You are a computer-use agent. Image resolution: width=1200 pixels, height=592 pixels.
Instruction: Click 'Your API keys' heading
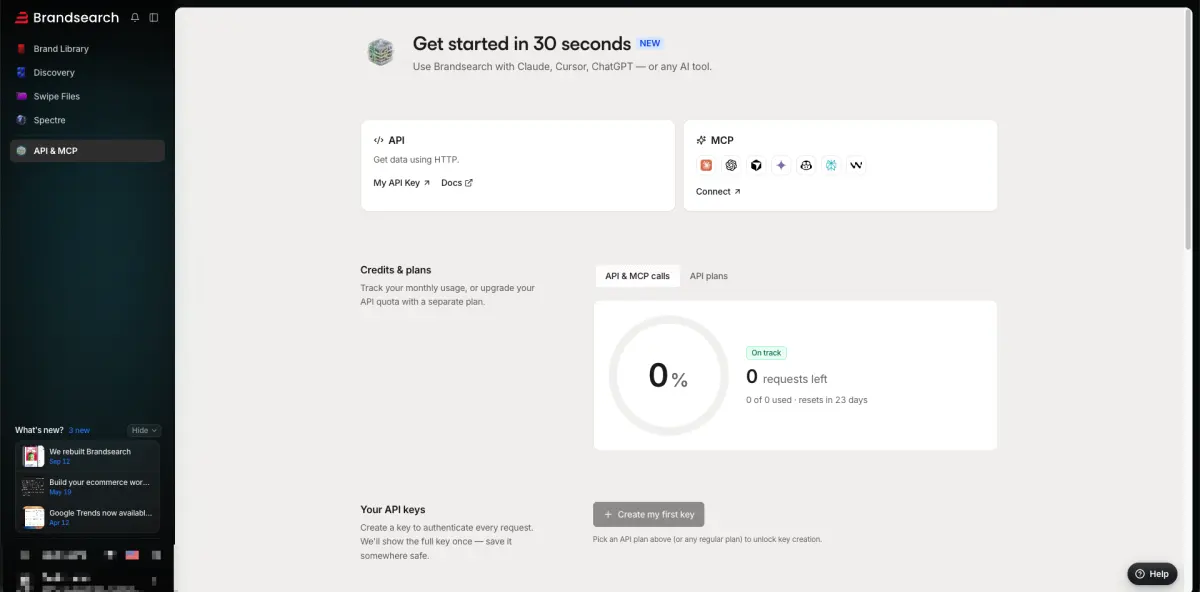coord(393,510)
